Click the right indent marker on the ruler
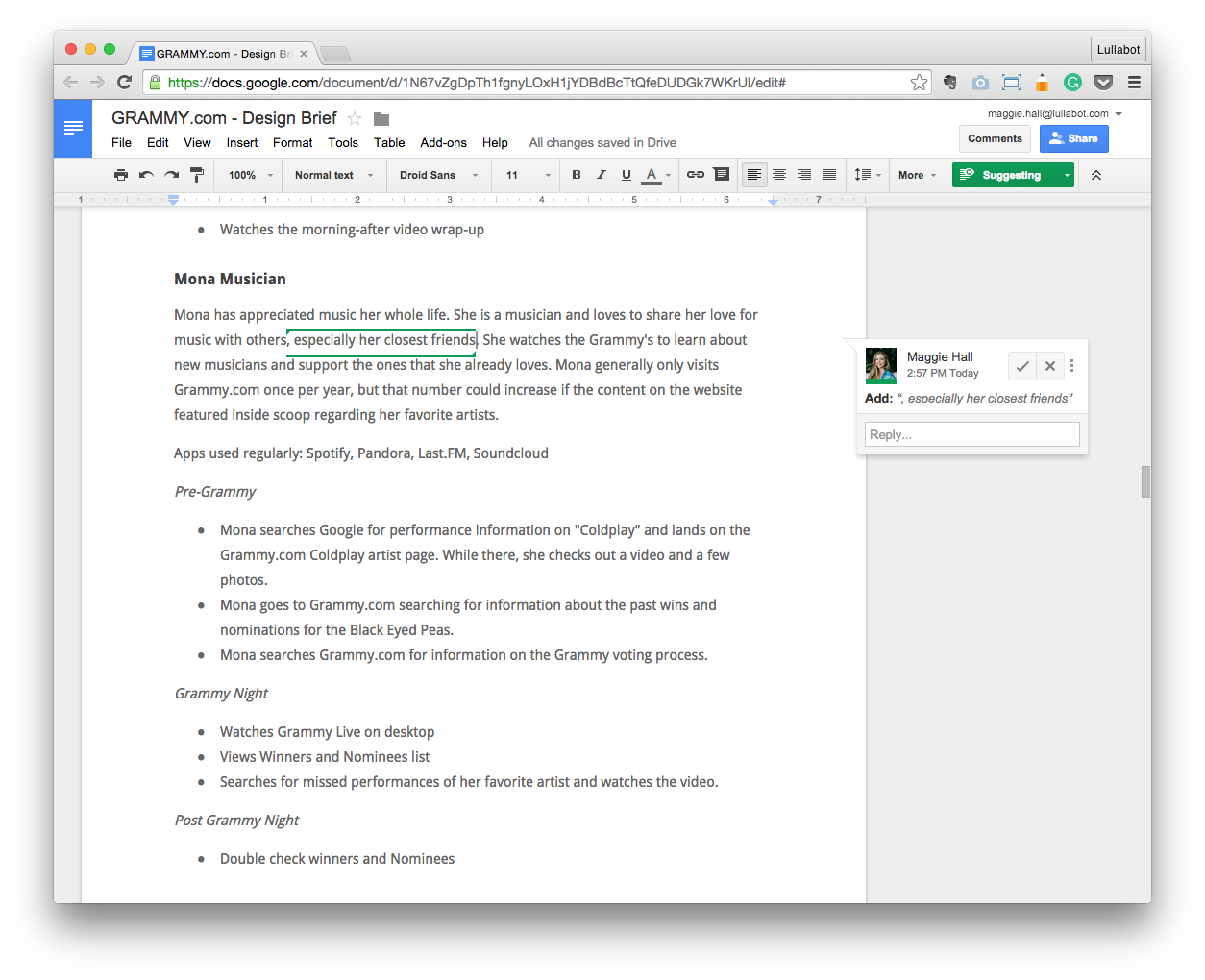 tap(773, 200)
